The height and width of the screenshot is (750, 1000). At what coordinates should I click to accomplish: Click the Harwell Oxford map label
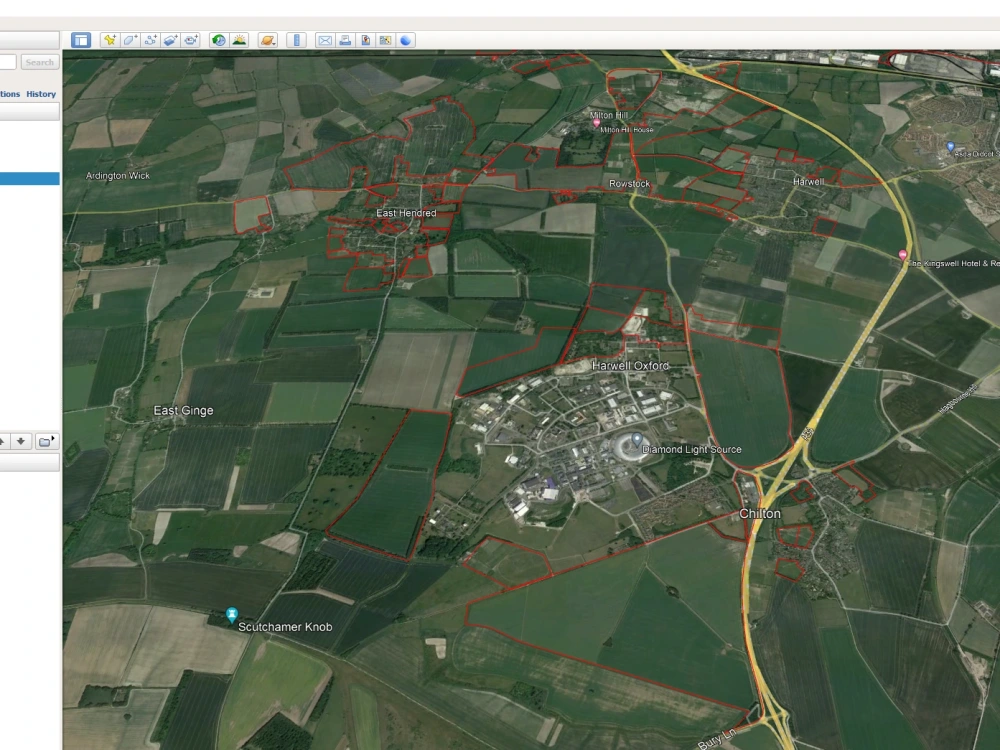(x=630, y=365)
